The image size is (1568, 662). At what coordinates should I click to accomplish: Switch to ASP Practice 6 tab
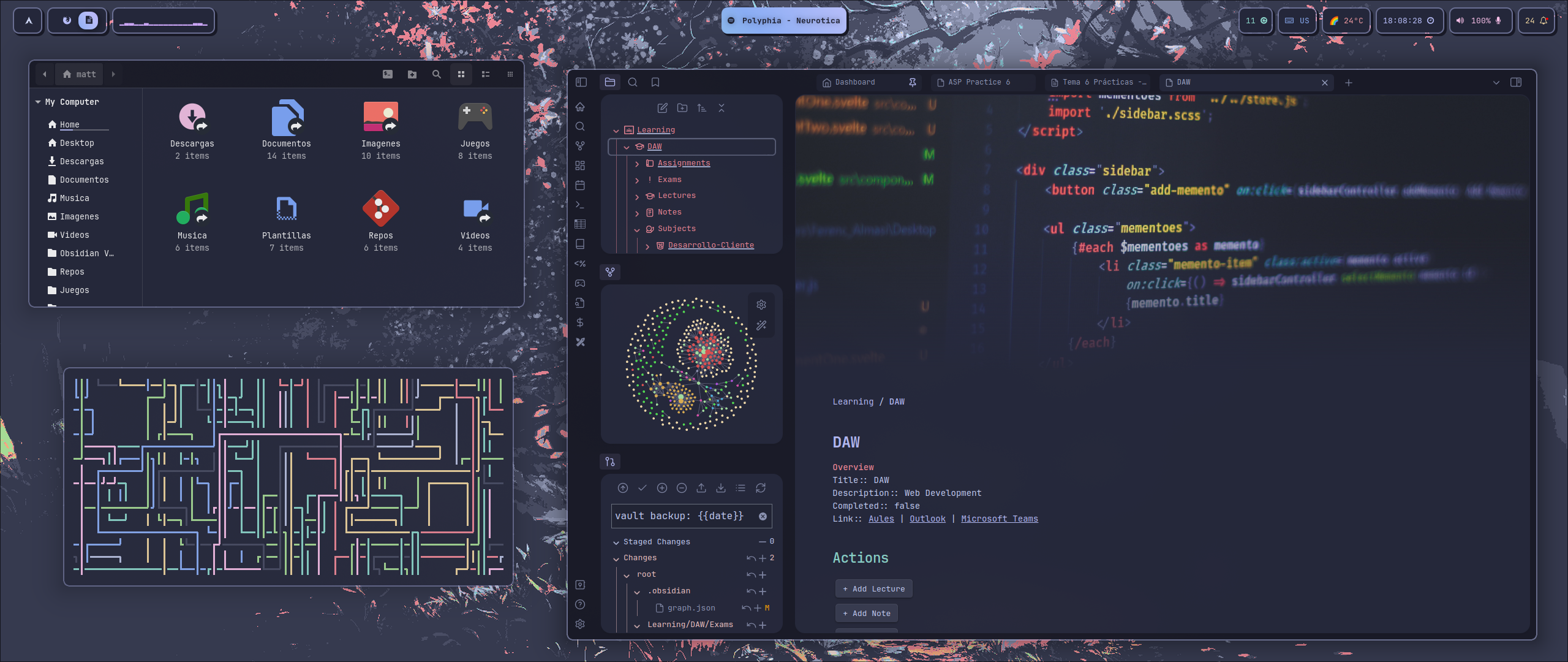coord(979,82)
